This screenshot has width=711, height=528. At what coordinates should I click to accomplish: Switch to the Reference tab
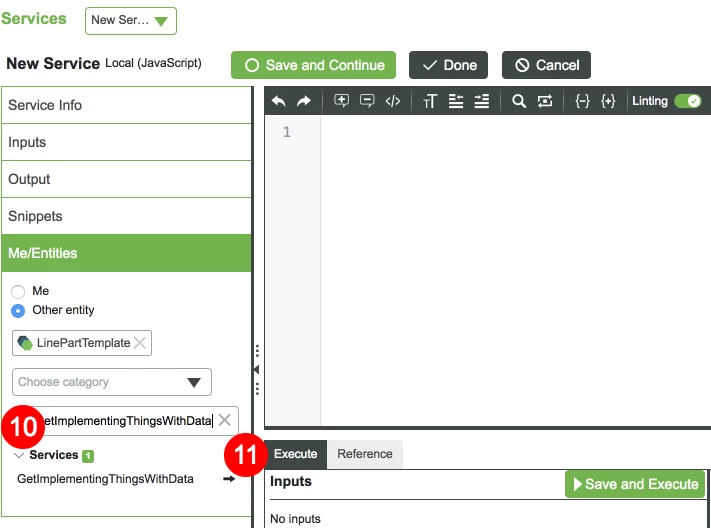coord(365,454)
